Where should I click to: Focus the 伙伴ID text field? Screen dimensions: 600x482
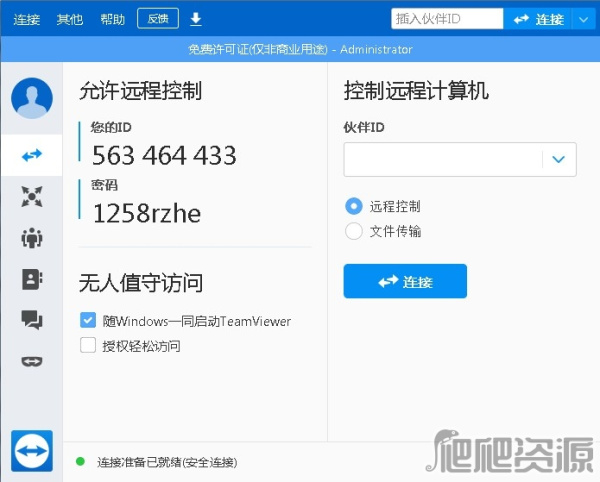443,159
